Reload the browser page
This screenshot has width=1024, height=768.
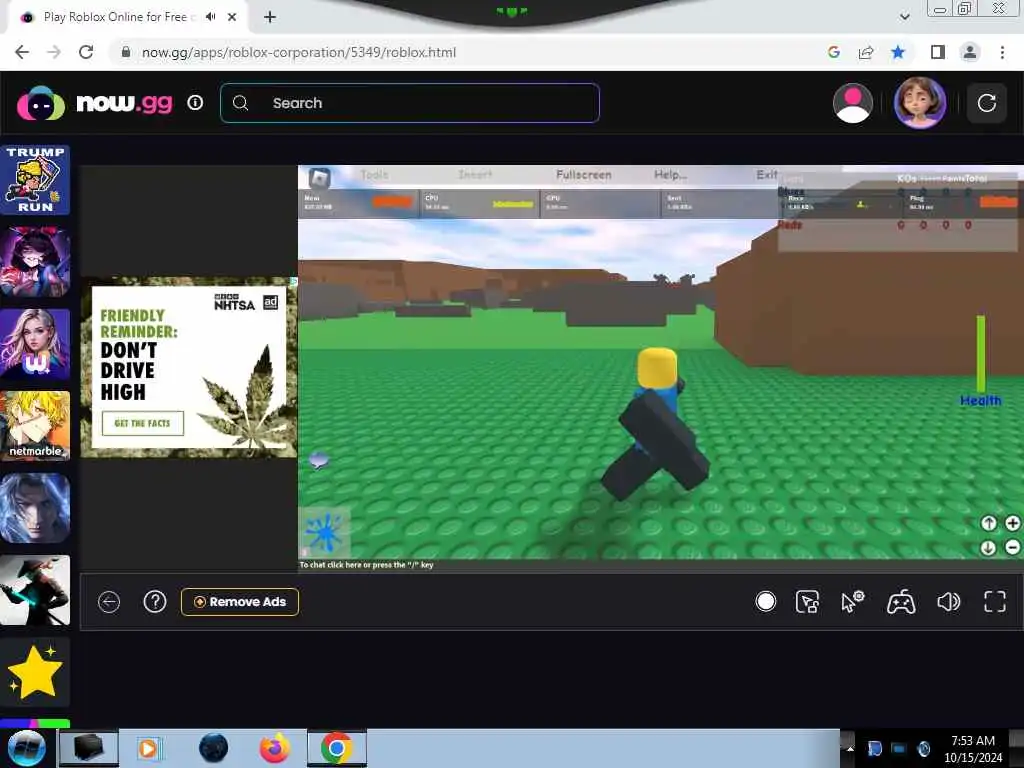[86, 52]
